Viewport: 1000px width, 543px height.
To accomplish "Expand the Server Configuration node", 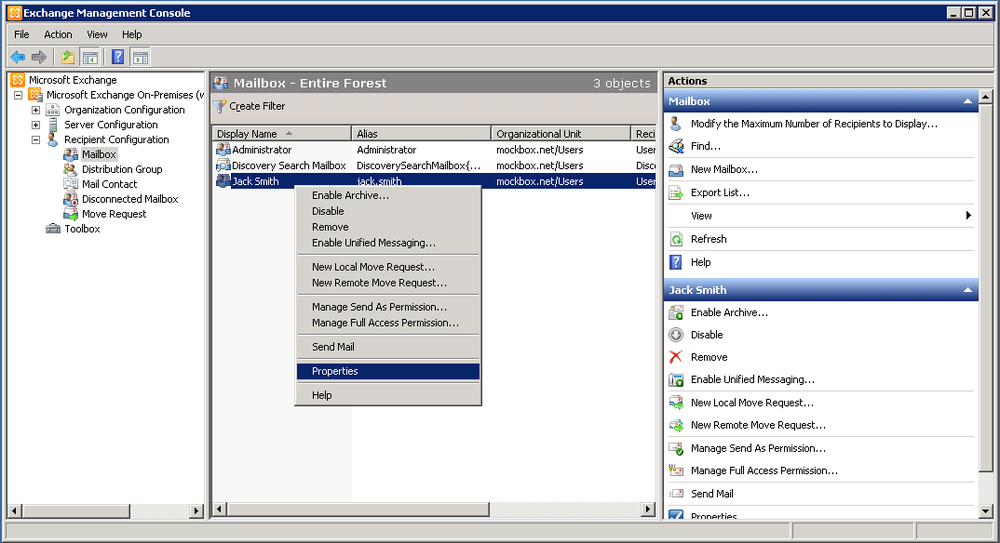I will click(36, 125).
